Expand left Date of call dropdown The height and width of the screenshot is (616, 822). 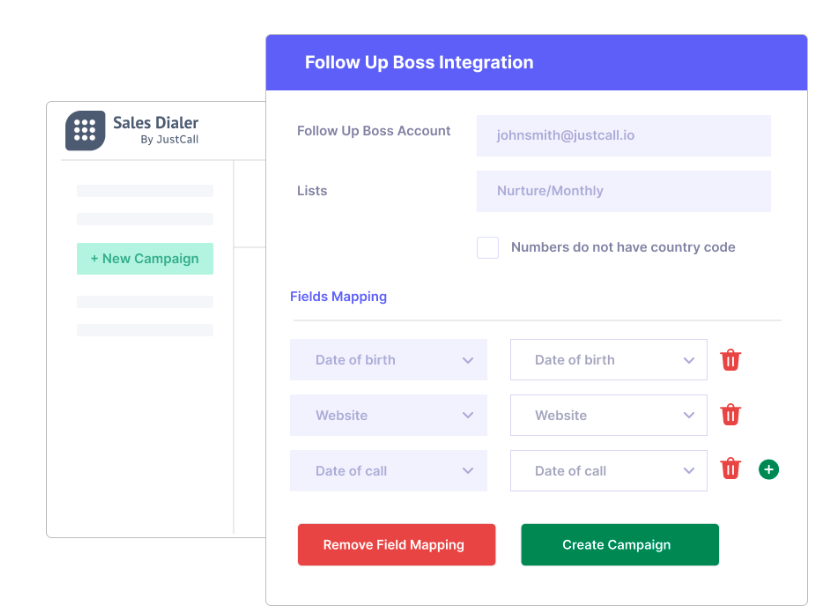388,471
